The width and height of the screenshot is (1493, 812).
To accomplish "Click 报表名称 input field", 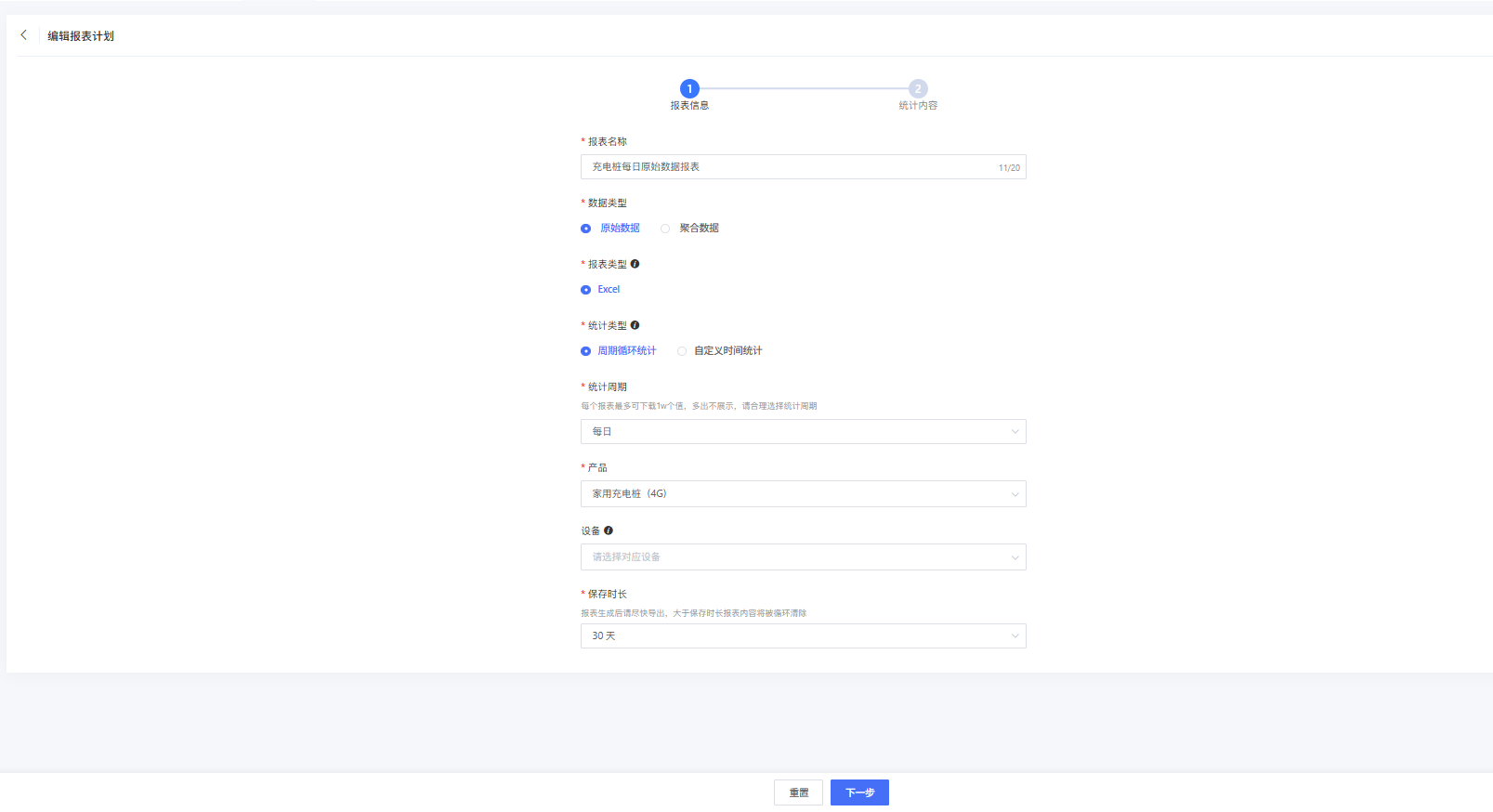I will (x=790, y=167).
